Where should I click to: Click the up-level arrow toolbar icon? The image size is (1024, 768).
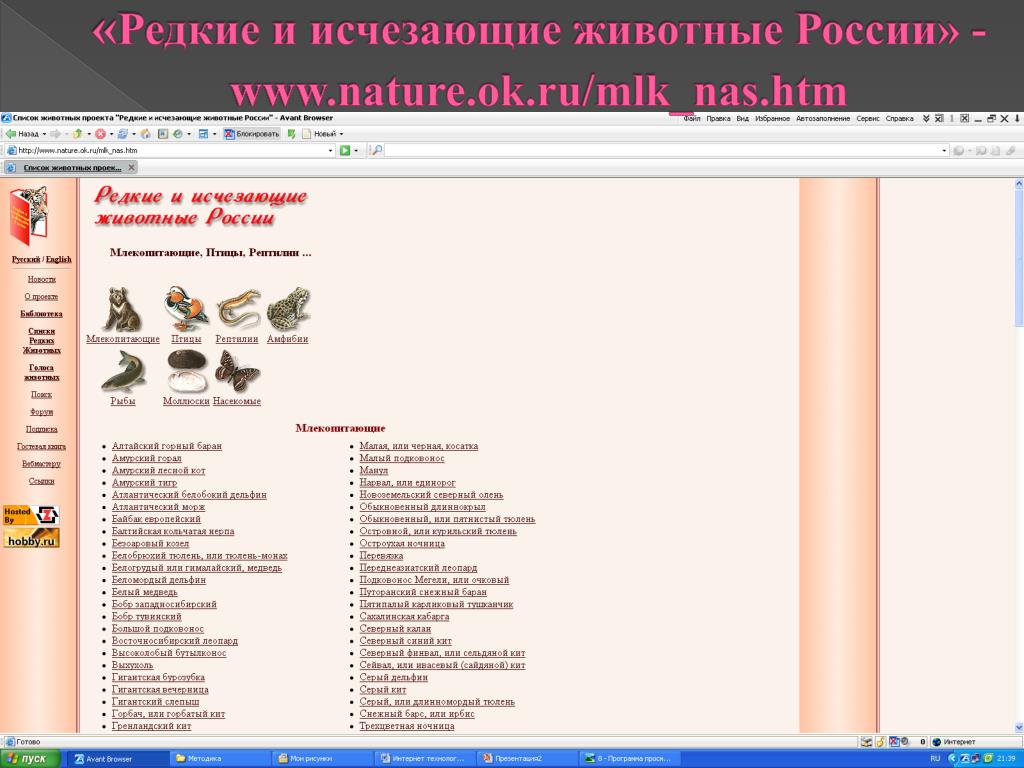click(77, 134)
